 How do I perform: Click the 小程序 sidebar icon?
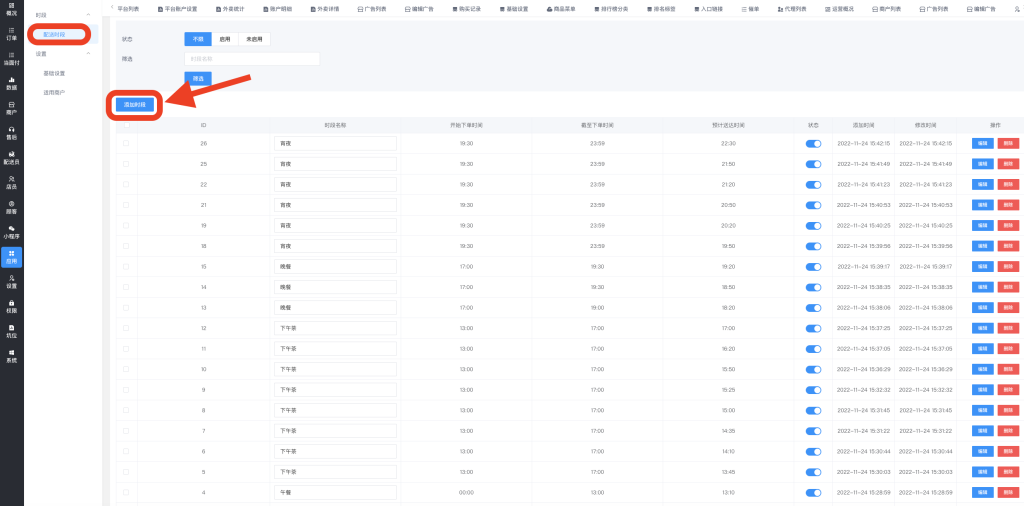tap(11, 231)
